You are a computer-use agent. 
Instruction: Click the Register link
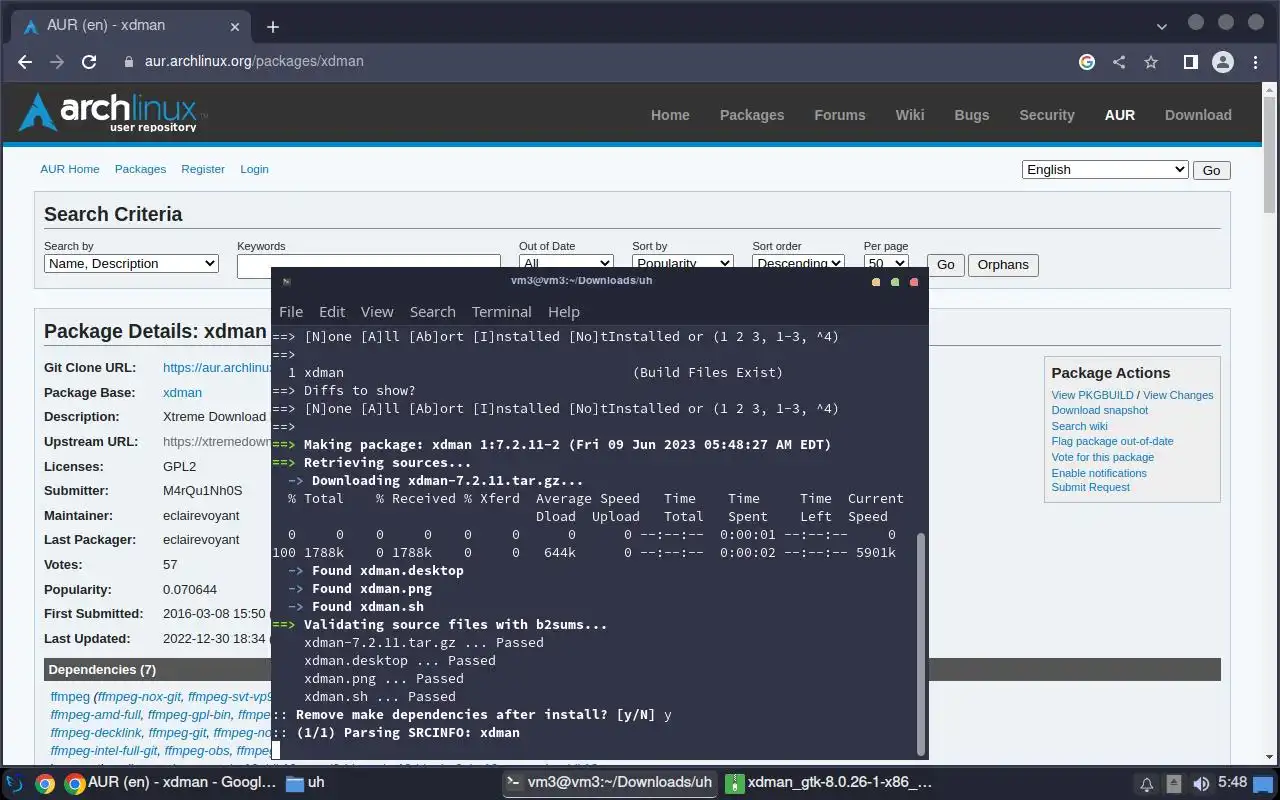point(203,169)
